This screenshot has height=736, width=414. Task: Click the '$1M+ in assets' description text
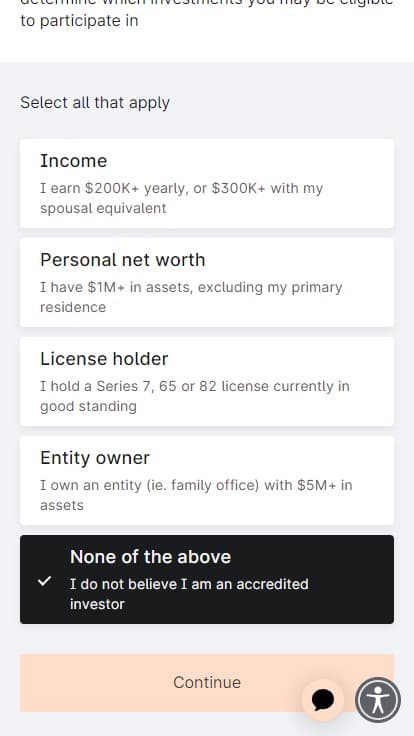(x=191, y=297)
